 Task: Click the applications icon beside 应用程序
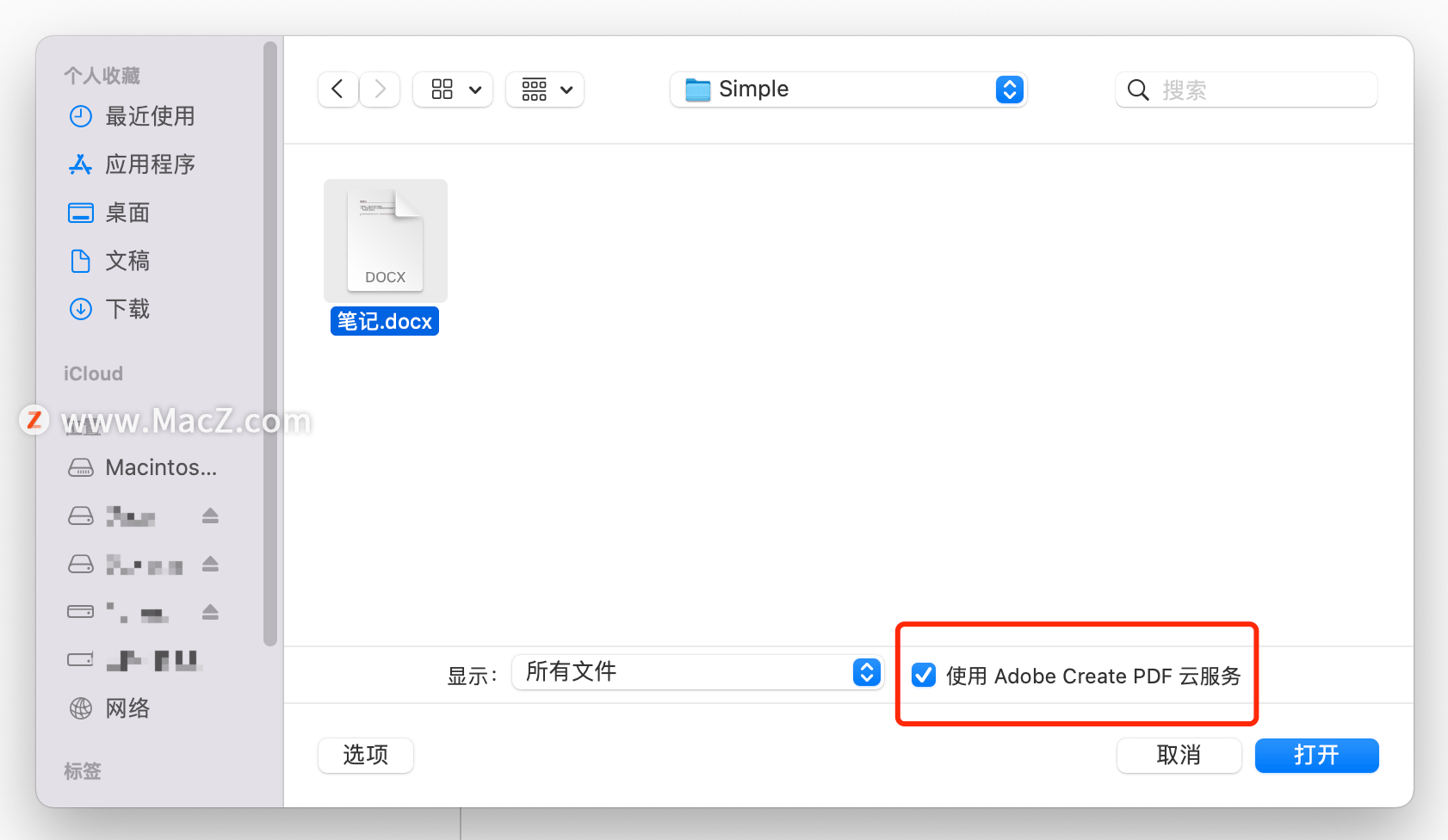point(80,164)
